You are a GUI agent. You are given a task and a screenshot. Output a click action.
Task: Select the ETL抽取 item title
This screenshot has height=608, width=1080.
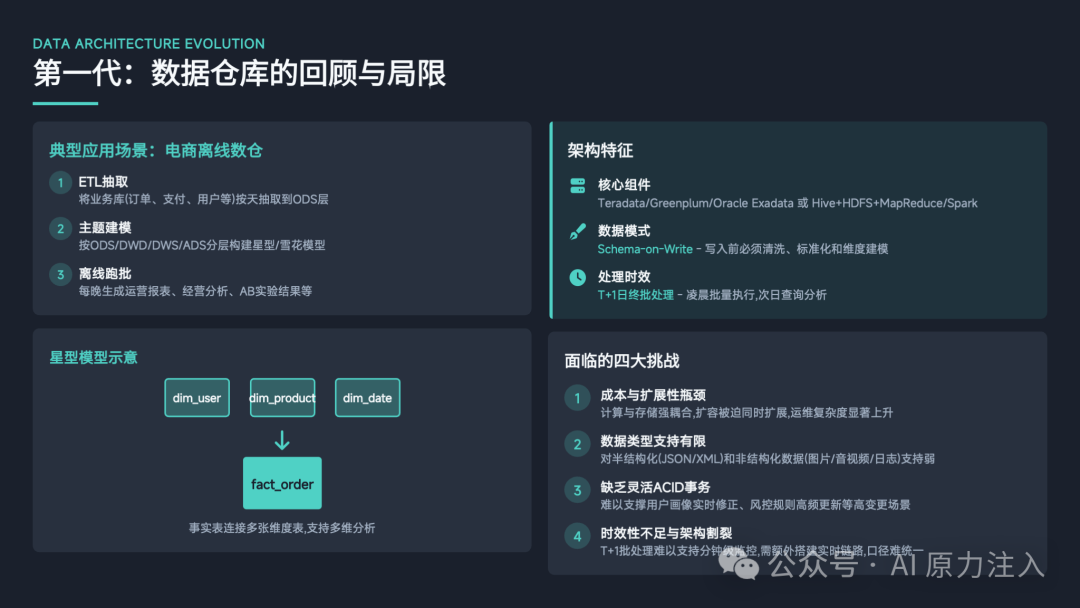(x=103, y=182)
